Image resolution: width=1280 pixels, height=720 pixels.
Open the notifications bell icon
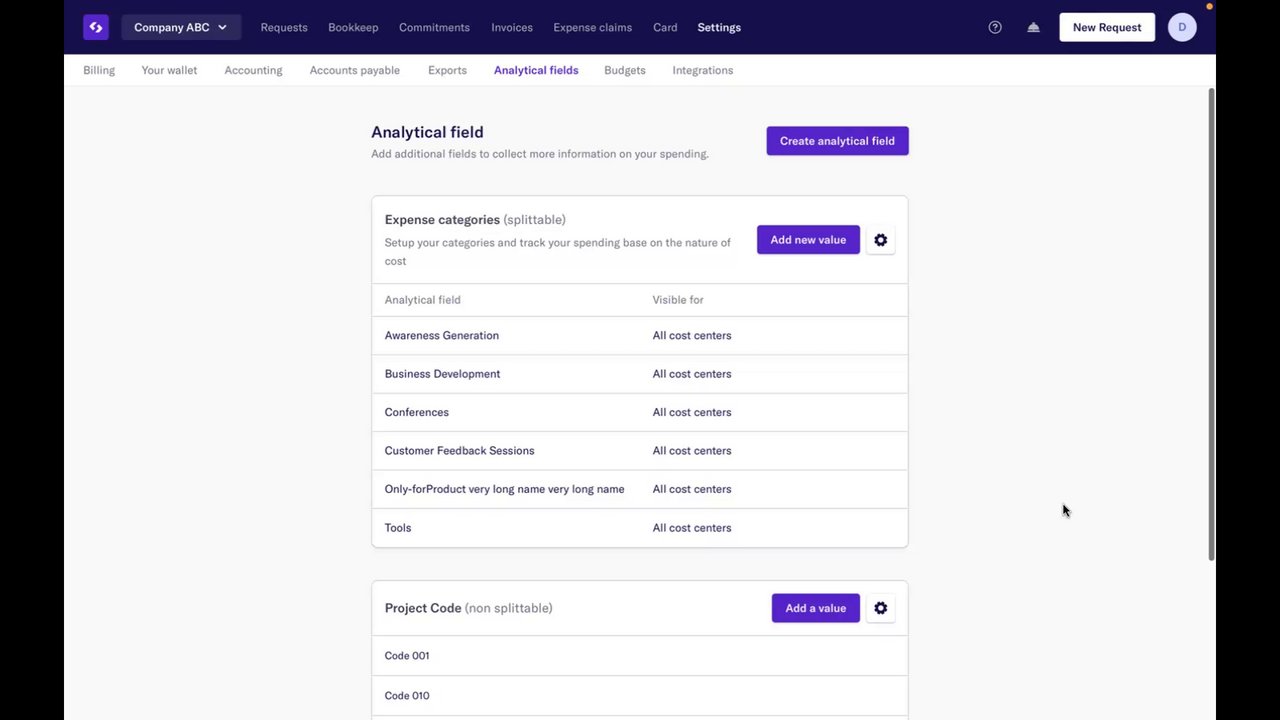click(1033, 27)
